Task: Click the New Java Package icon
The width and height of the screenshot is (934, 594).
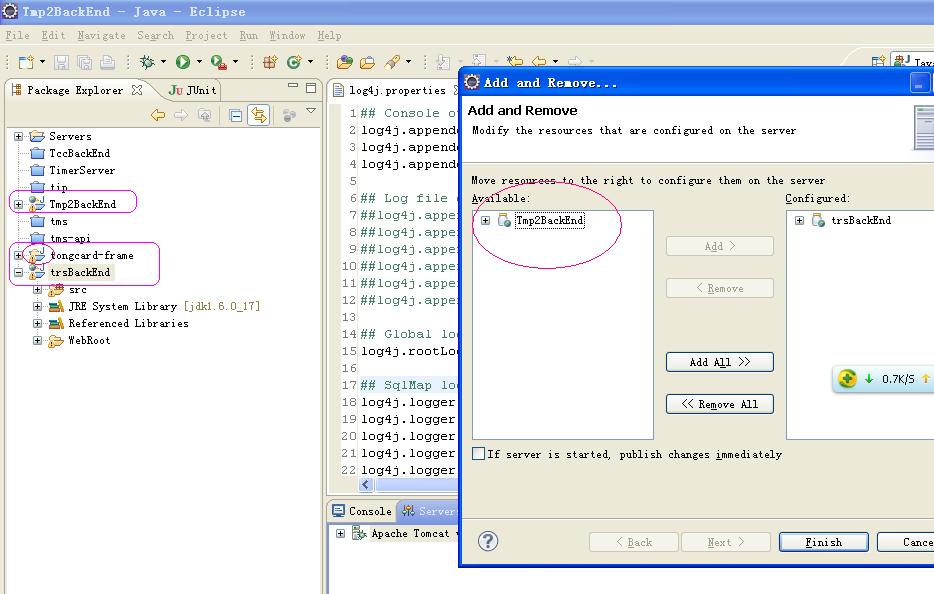Action: click(x=270, y=62)
